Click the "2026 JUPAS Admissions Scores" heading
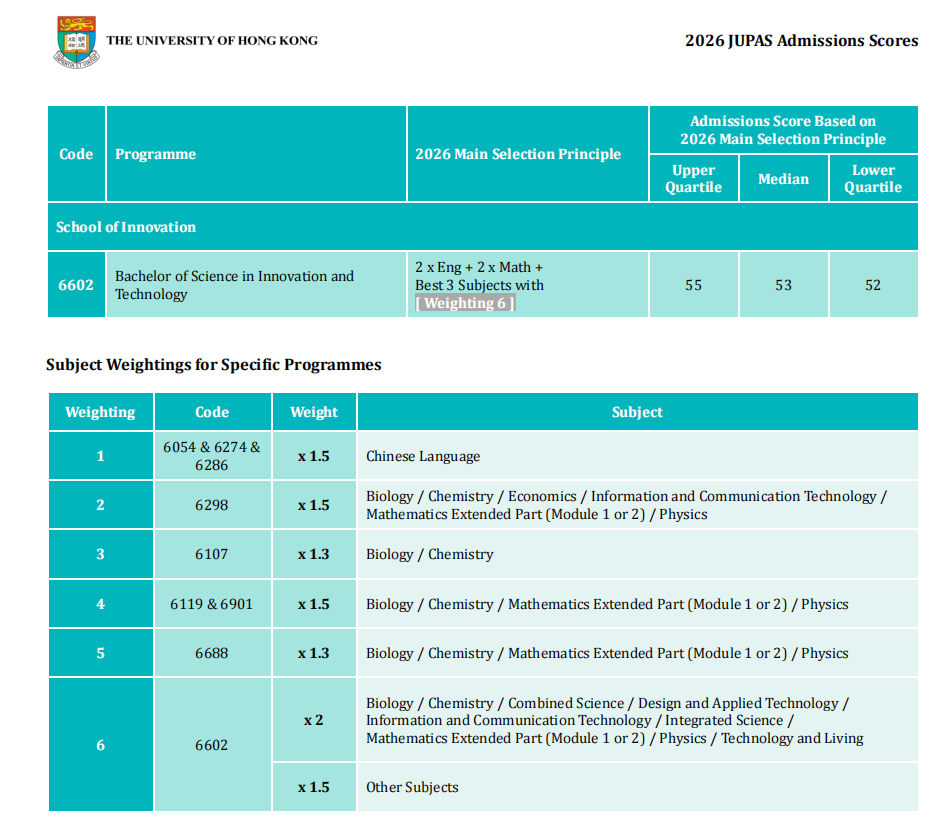Screen dimensions: 944x820 pos(801,40)
